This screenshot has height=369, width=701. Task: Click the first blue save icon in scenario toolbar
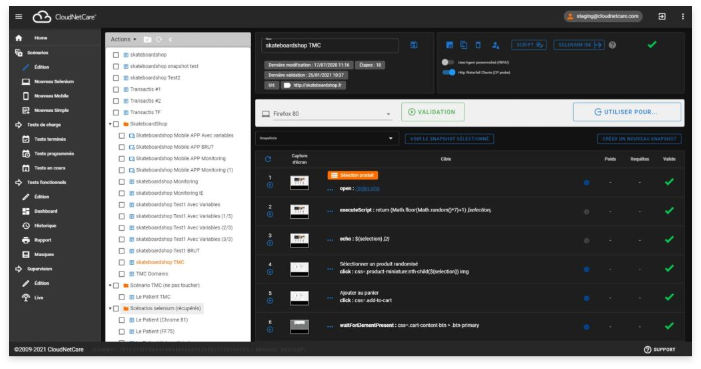[x=450, y=45]
